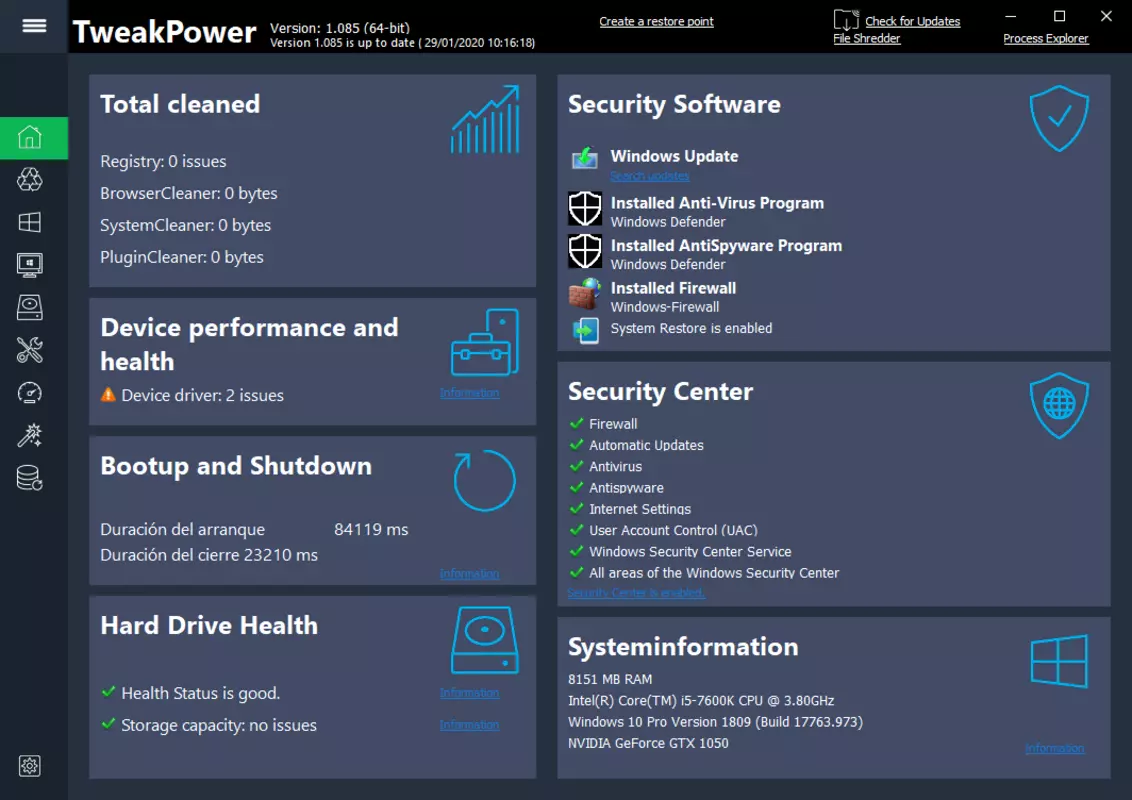The width and height of the screenshot is (1132, 800).
Task: Open the database backup sidebar icon
Action: point(30,478)
